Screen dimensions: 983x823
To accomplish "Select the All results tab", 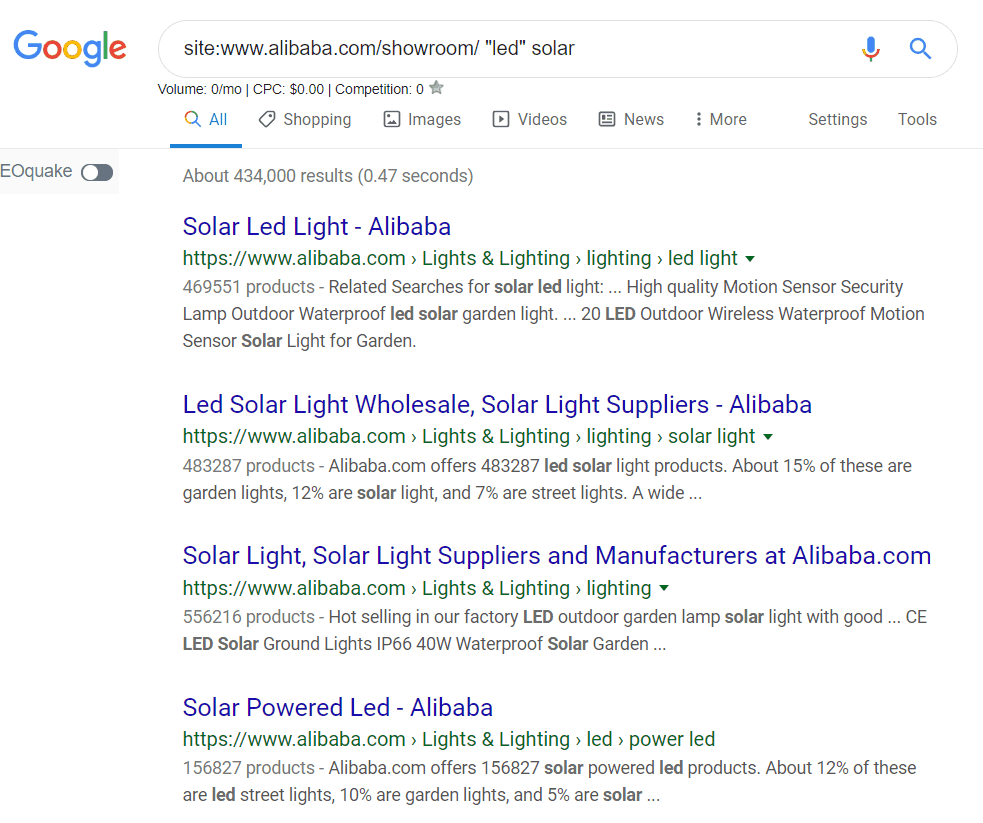I will 206,120.
